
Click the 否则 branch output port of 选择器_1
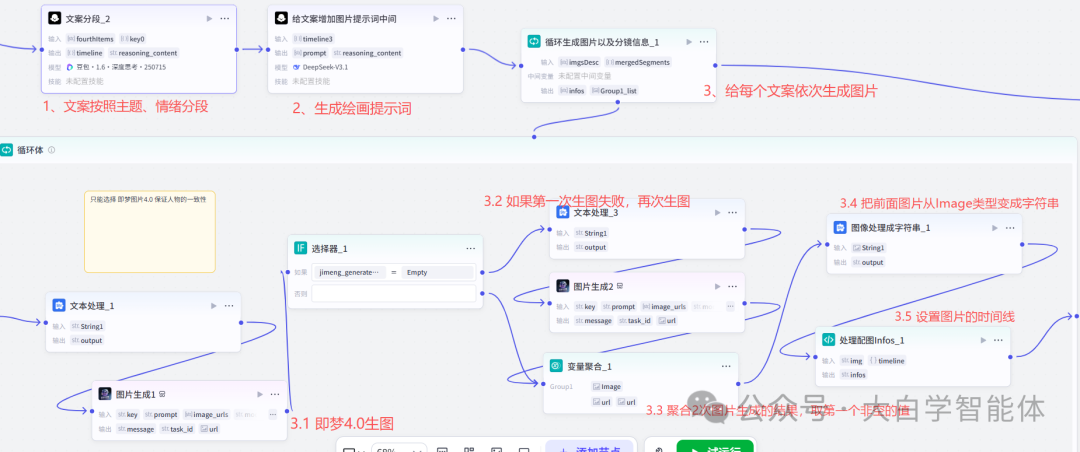tap(481, 294)
